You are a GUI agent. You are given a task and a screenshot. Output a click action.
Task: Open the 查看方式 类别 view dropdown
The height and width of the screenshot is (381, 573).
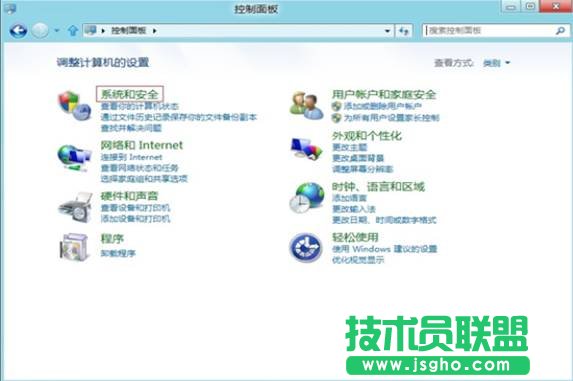[x=496, y=63]
